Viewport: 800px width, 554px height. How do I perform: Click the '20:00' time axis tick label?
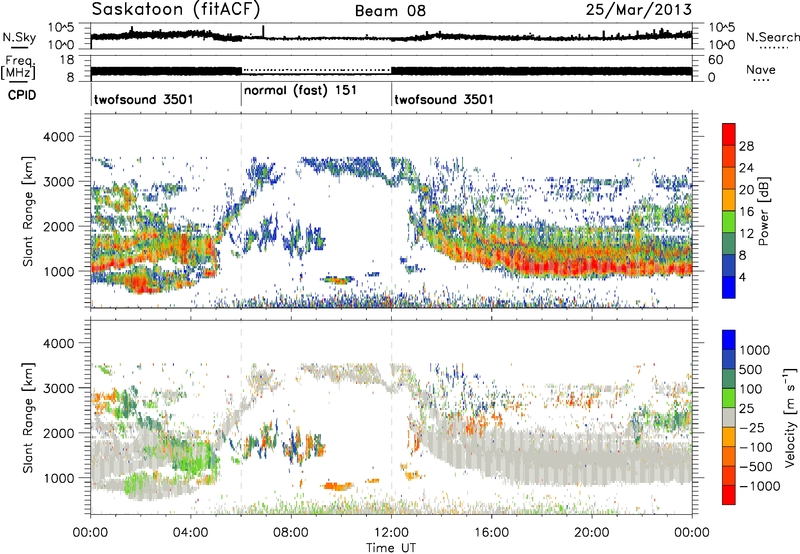coord(591,533)
